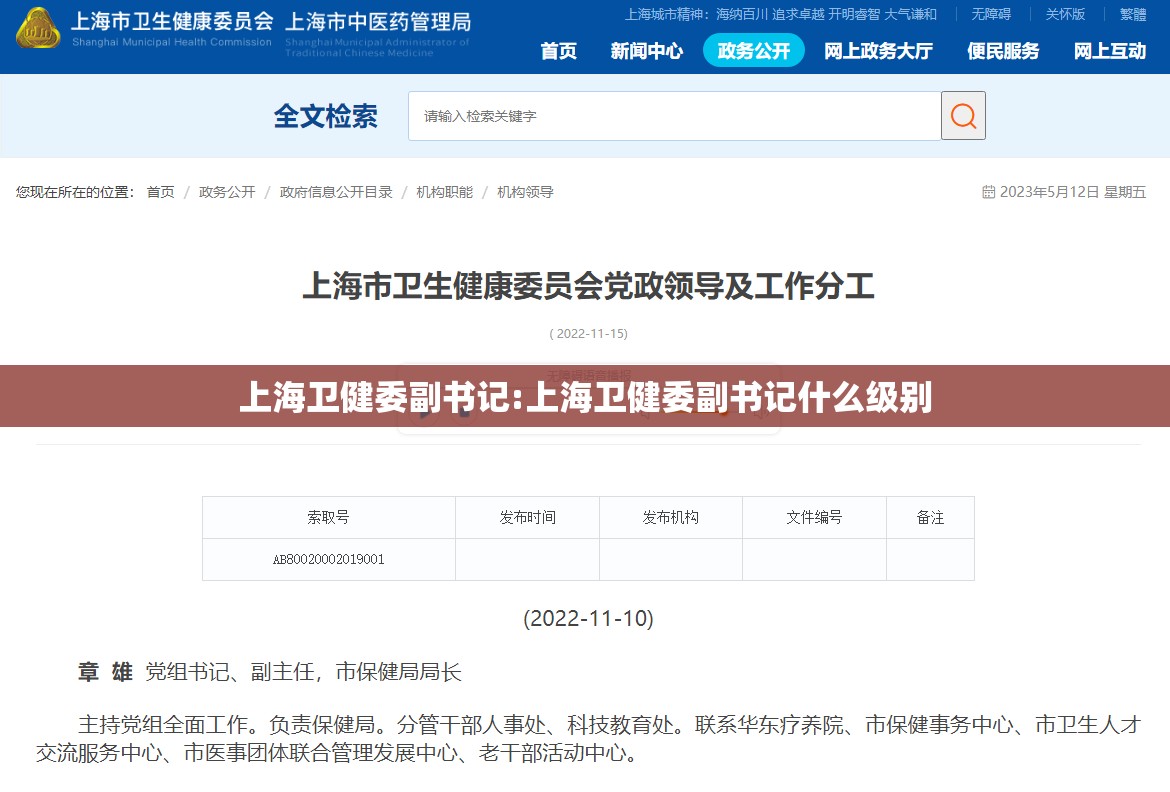1170x792 pixels.
Task: Click 政务公开 in the breadcrumb
Action: (x=227, y=192)
